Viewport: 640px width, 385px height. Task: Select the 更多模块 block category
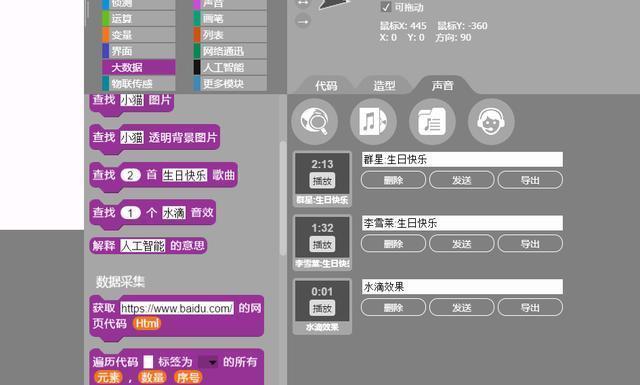click(x=230, y=84)
